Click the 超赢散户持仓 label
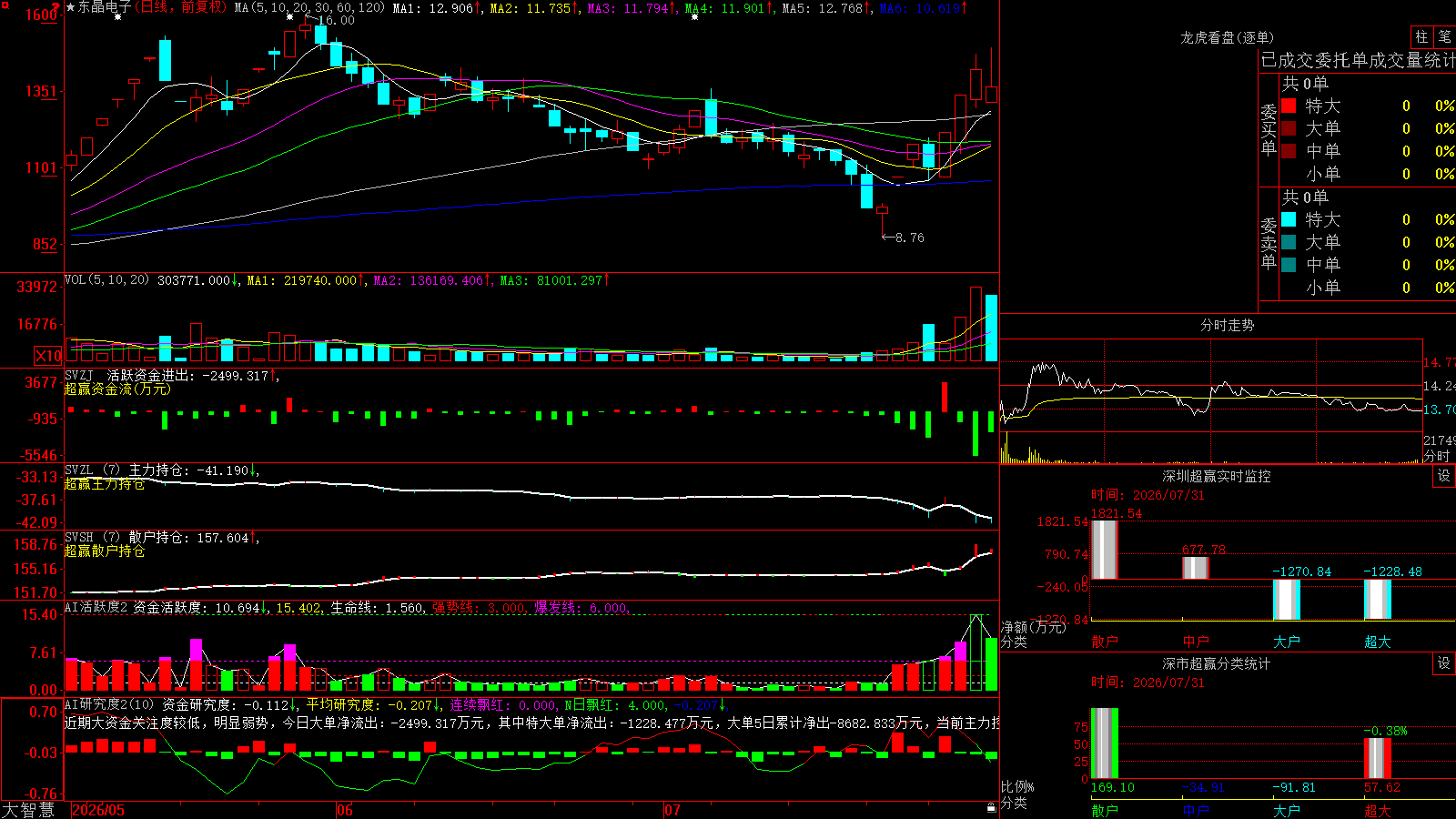Screen dimensions: 1456x819 click(x=105, y=551)
